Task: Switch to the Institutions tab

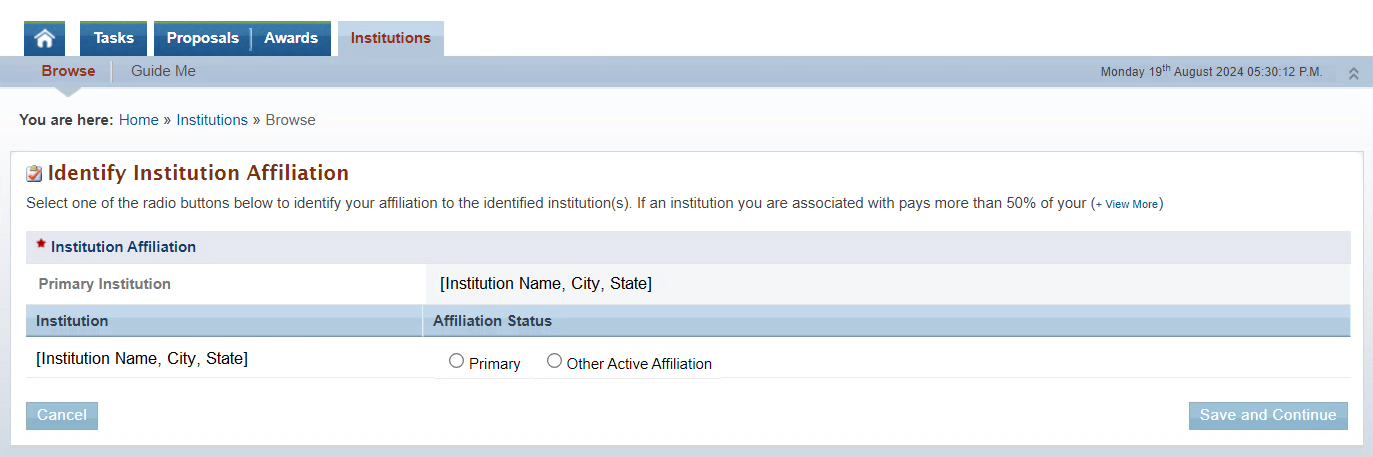Action: [x=391, y=39]
